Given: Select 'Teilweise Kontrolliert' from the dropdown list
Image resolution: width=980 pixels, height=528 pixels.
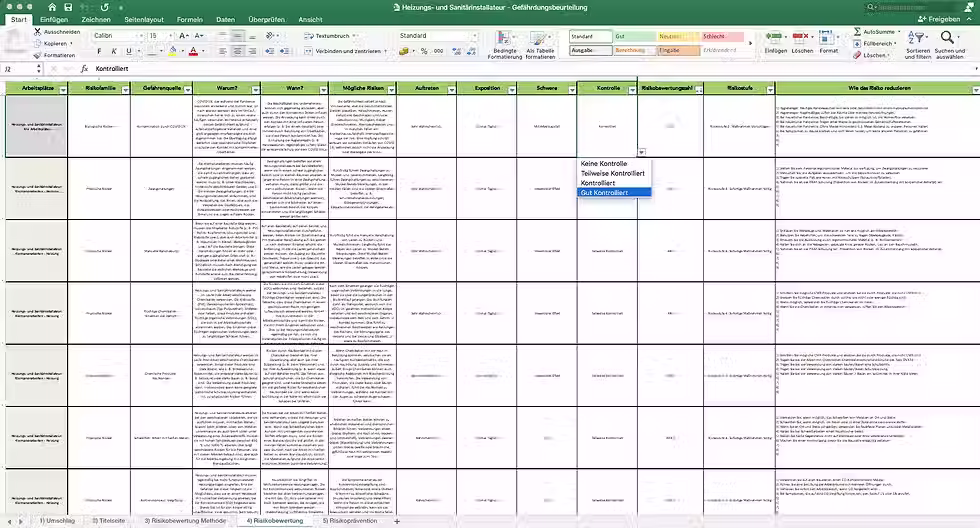Looking at the screenshot, I should (x=614, y=173).
